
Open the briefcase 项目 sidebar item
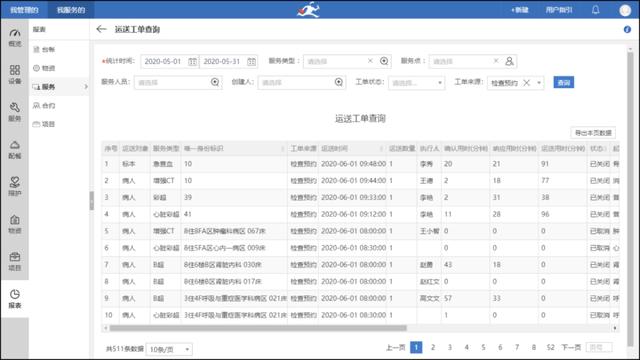click(x=15, y=262)
